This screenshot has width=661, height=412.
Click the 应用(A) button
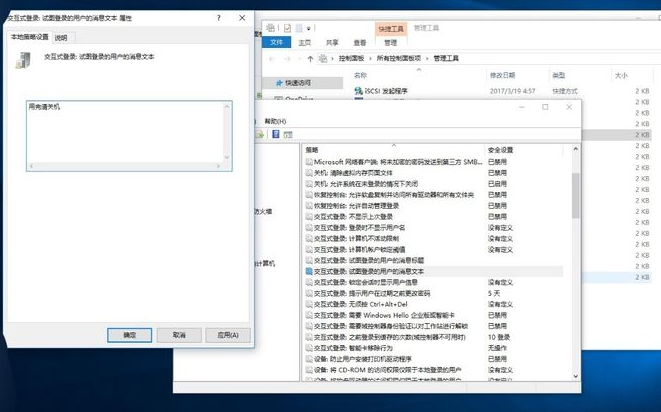tap(227, 335)
